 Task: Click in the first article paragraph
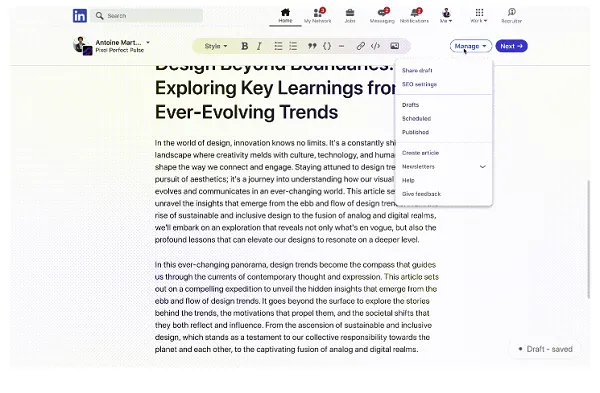295,191
